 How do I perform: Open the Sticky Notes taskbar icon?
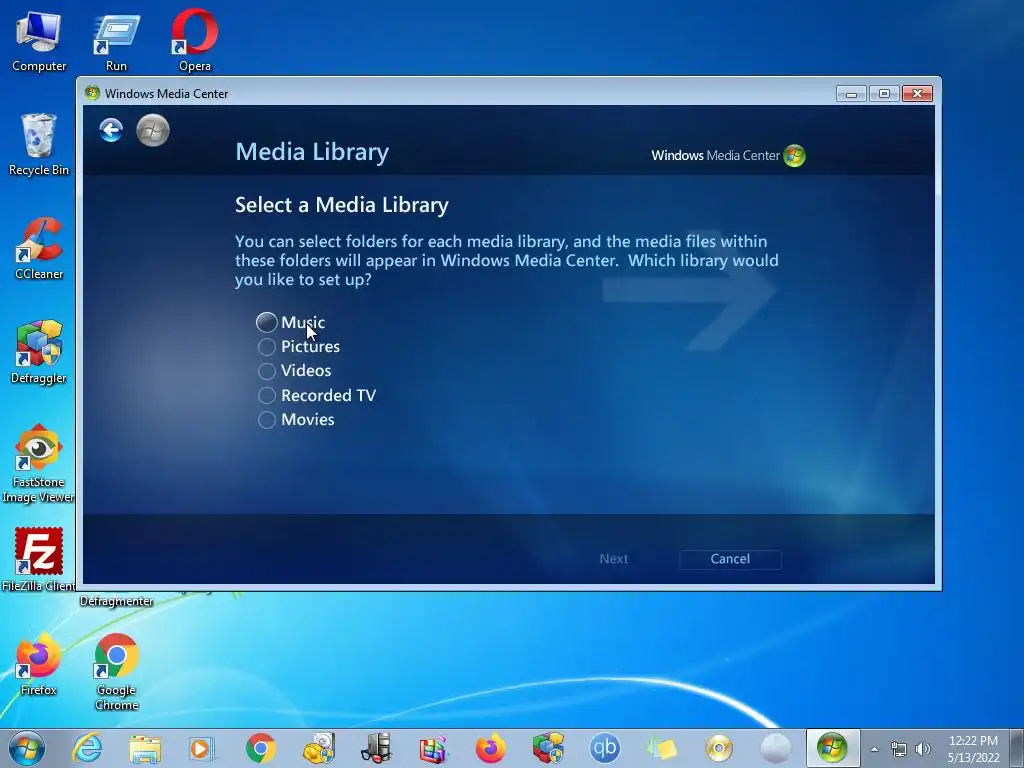pos(662,748)
